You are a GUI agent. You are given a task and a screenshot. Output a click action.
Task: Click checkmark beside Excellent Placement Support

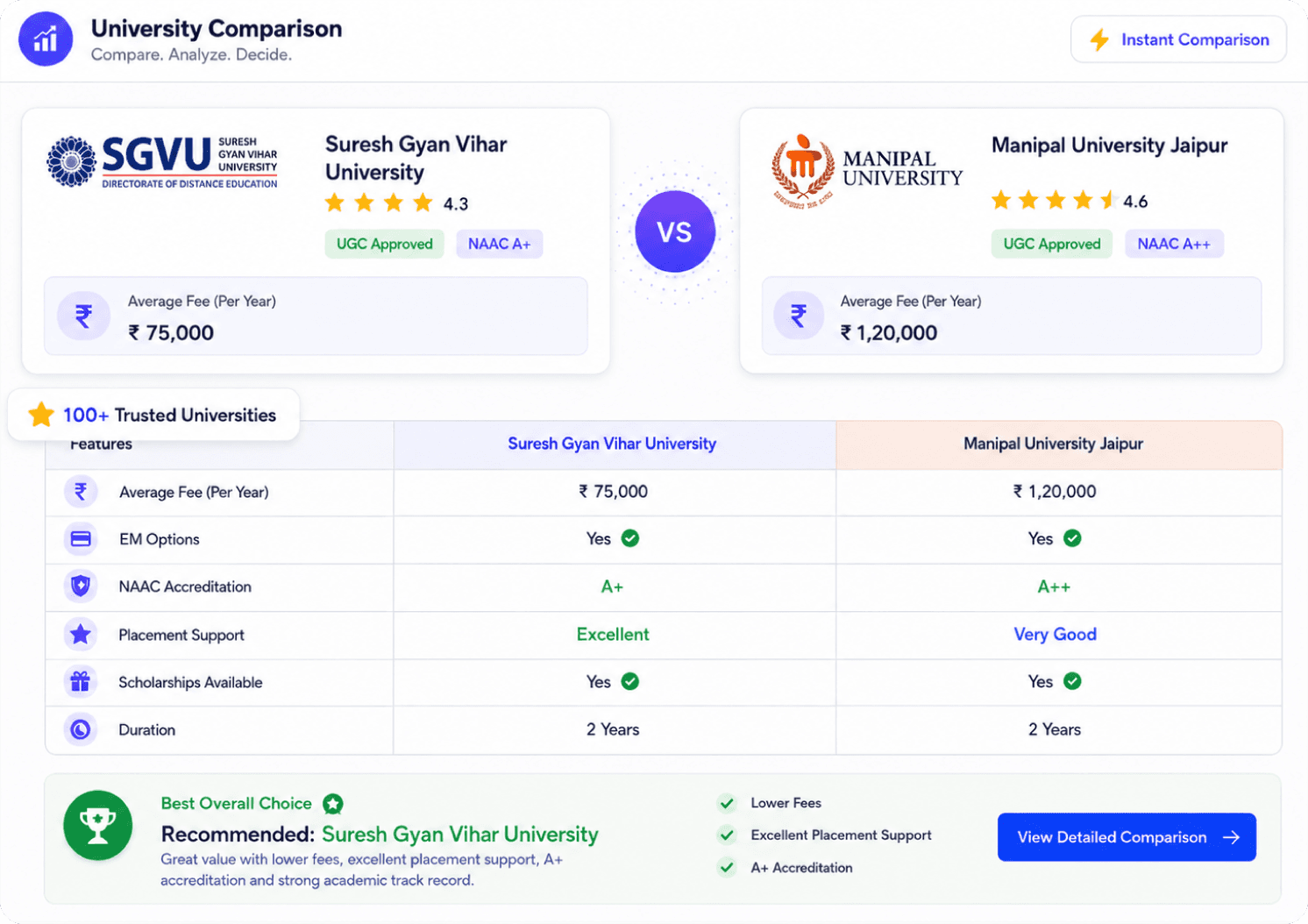tap(727, 835)
